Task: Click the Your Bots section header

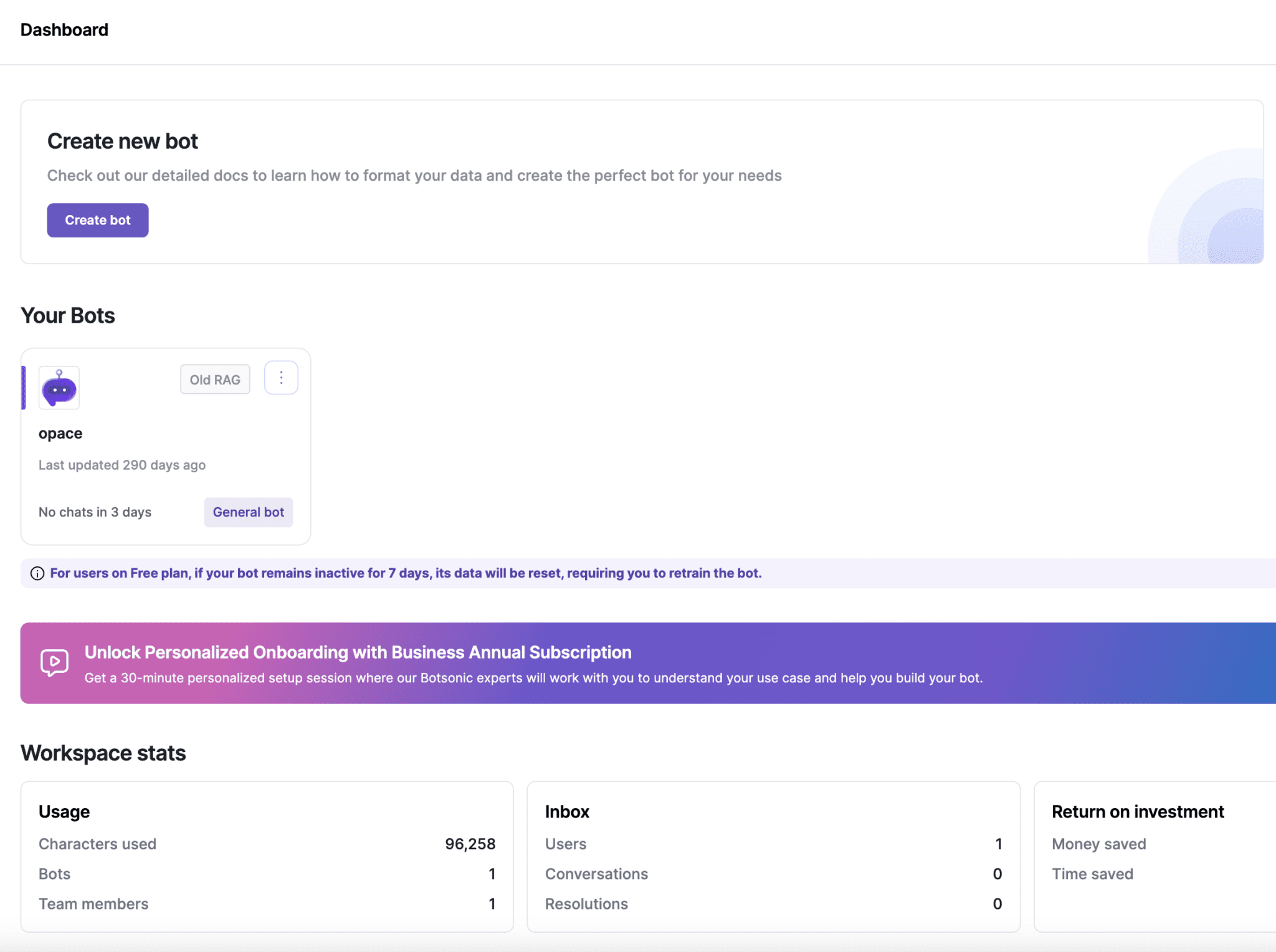Action: 67,315
